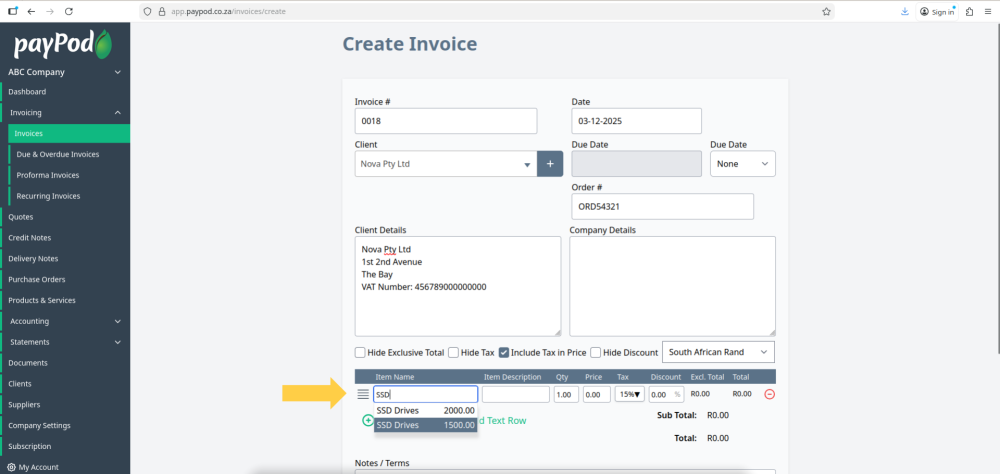Image resolution: width=1000 pixels, height=474 pixels.
Task: Click the Sign in button in the browser
Action: click(x=937, y=11)
